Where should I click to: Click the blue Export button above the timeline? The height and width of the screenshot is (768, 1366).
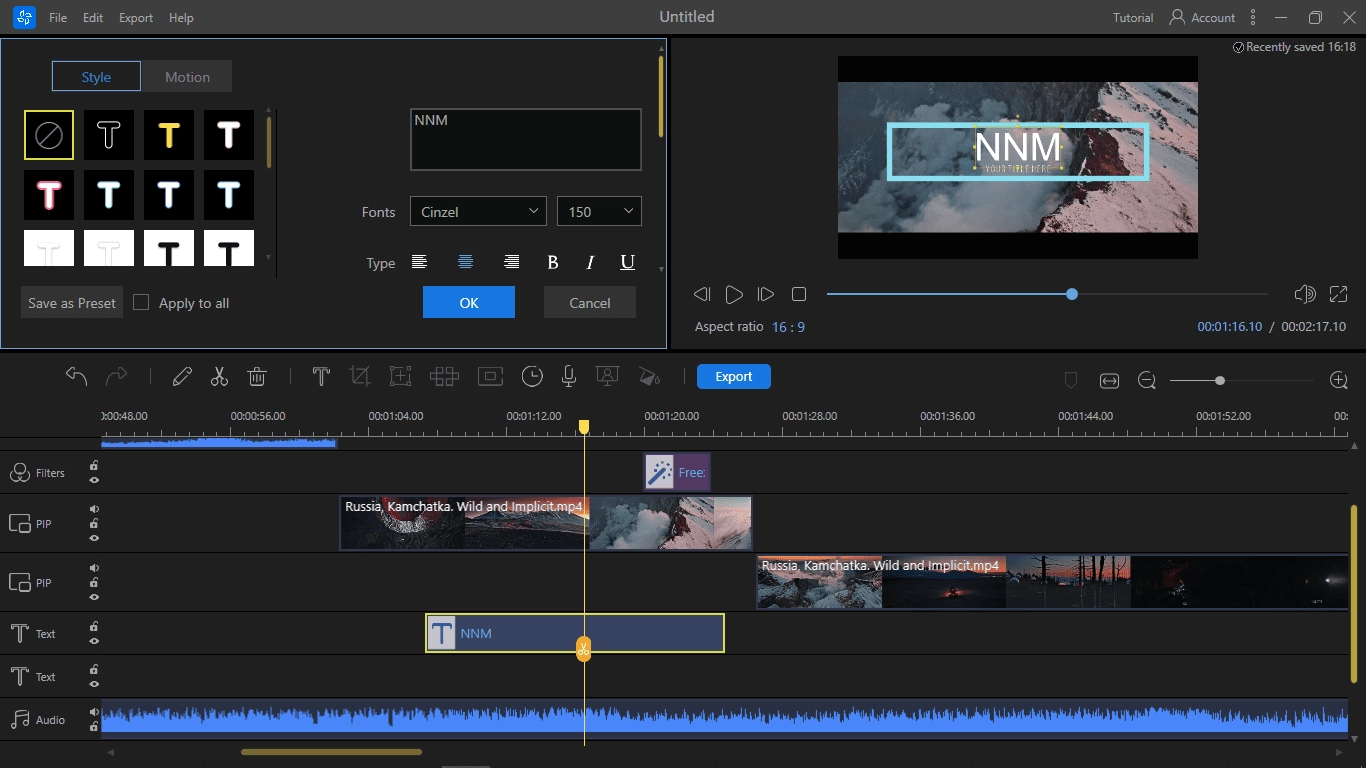point(734,376)
